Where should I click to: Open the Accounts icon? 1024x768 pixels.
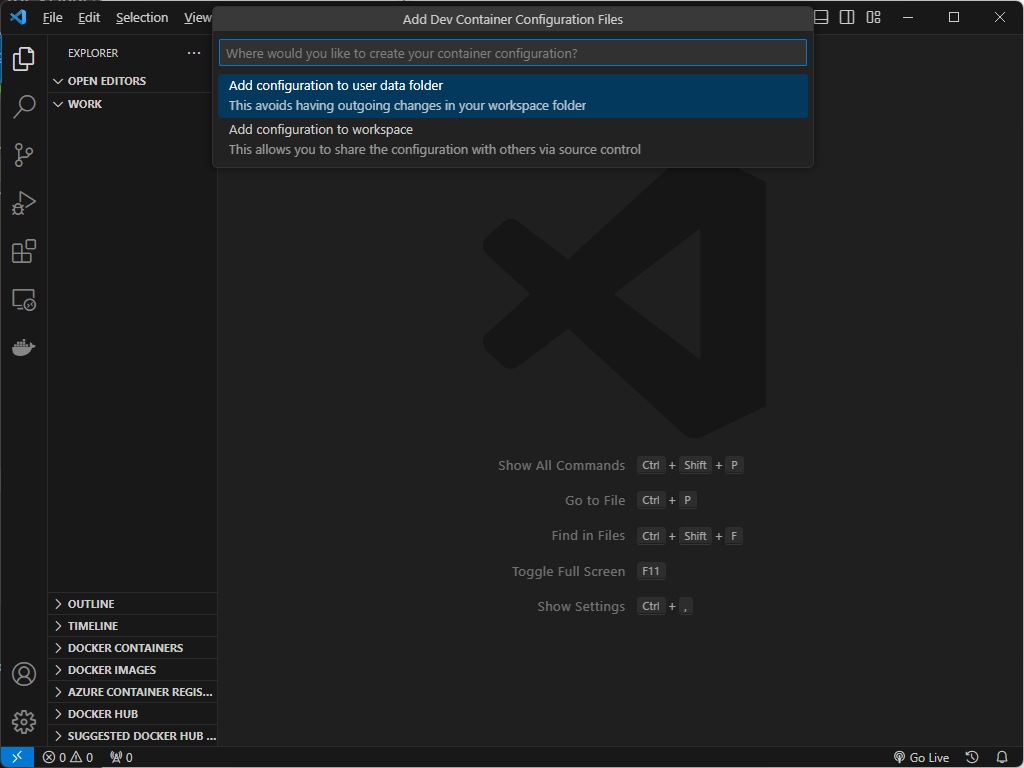click(24, 674)
